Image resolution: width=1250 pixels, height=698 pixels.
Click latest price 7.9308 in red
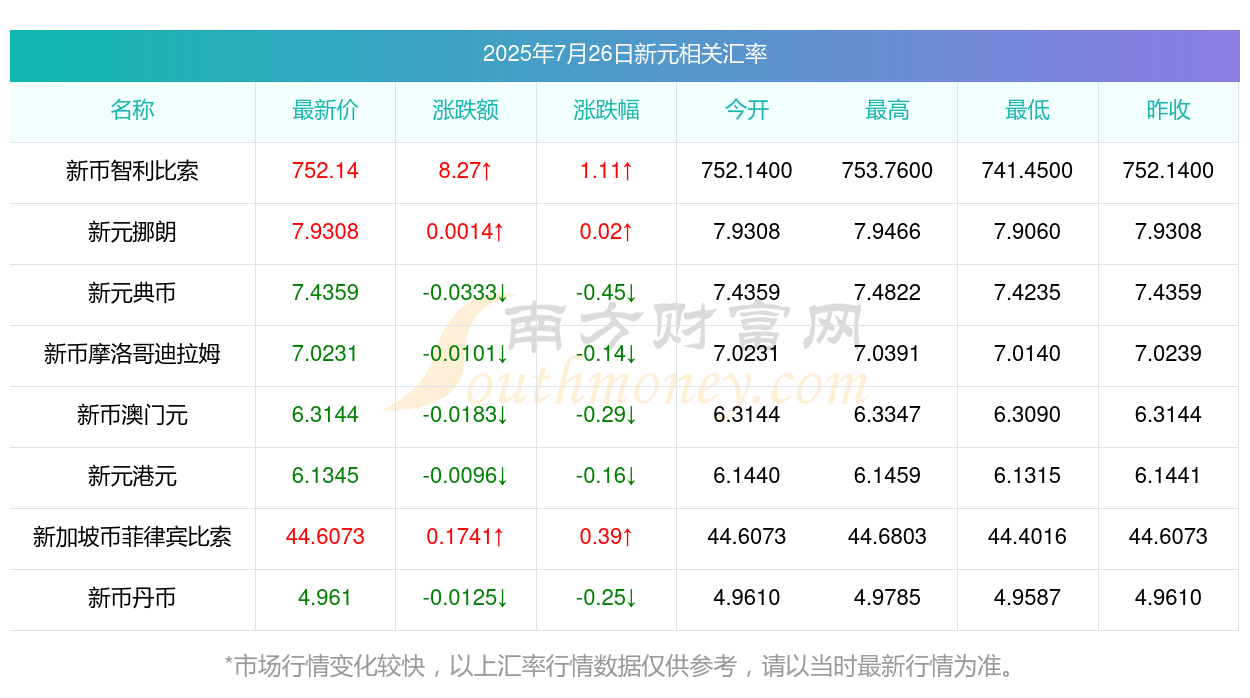325,232
